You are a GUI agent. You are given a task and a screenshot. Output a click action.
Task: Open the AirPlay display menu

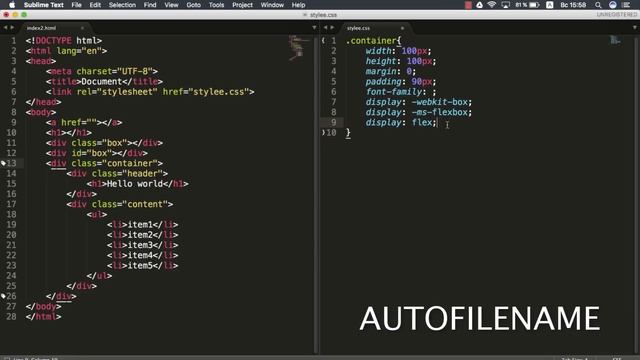coord(505,5)
